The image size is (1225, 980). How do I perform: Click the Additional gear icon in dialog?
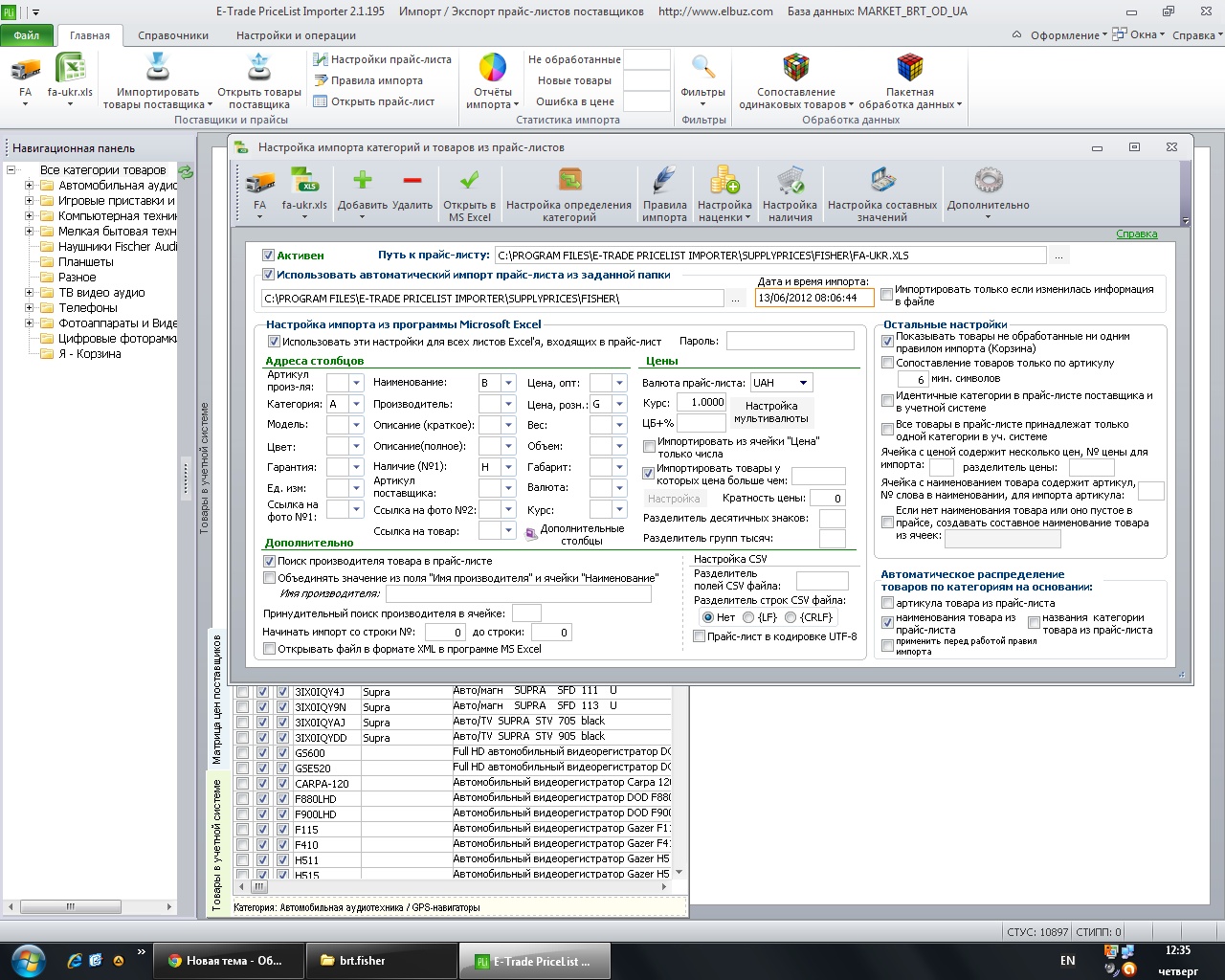click(988, 181)
